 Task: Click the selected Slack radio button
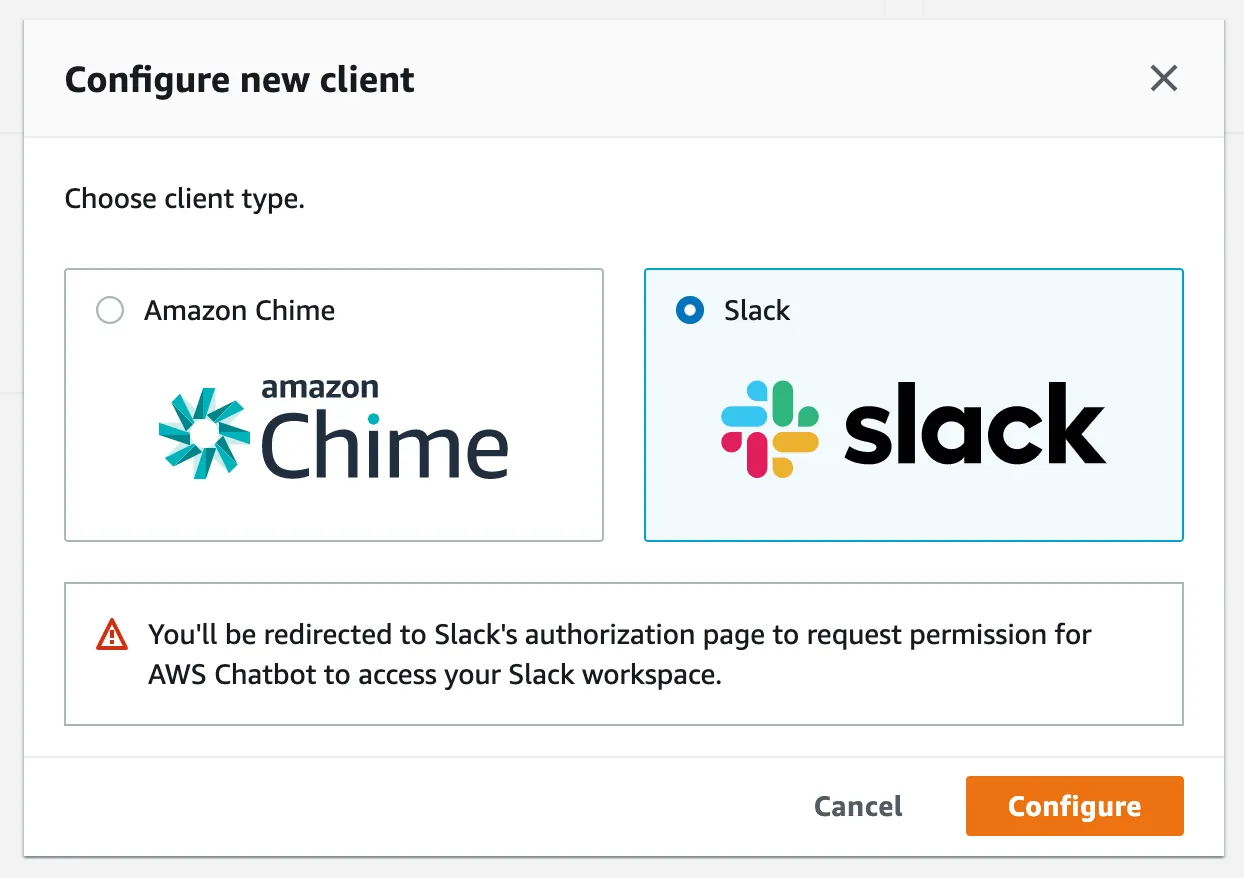689,310
